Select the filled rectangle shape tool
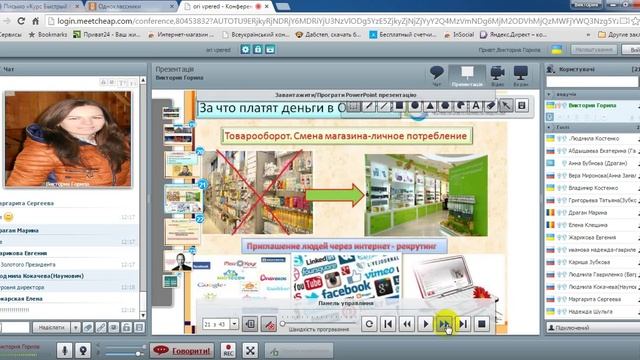 coord(399,106)
